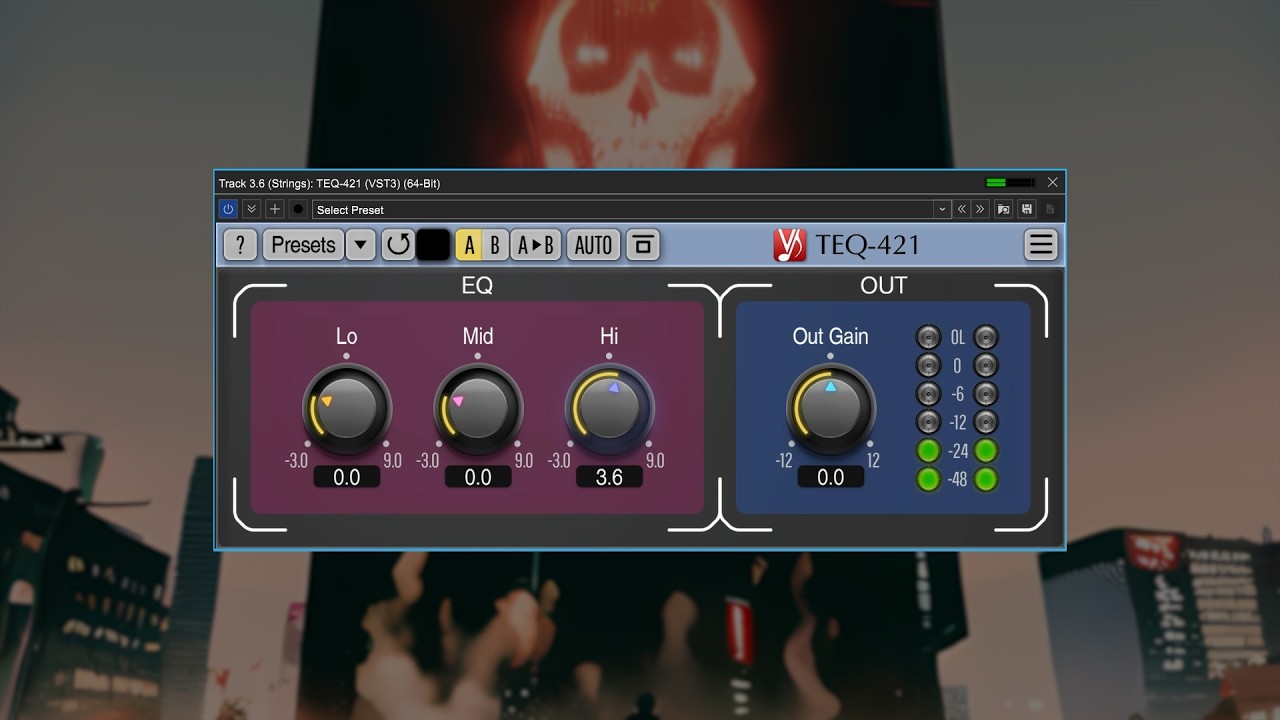Click the black square swatch button

(433, 245)
